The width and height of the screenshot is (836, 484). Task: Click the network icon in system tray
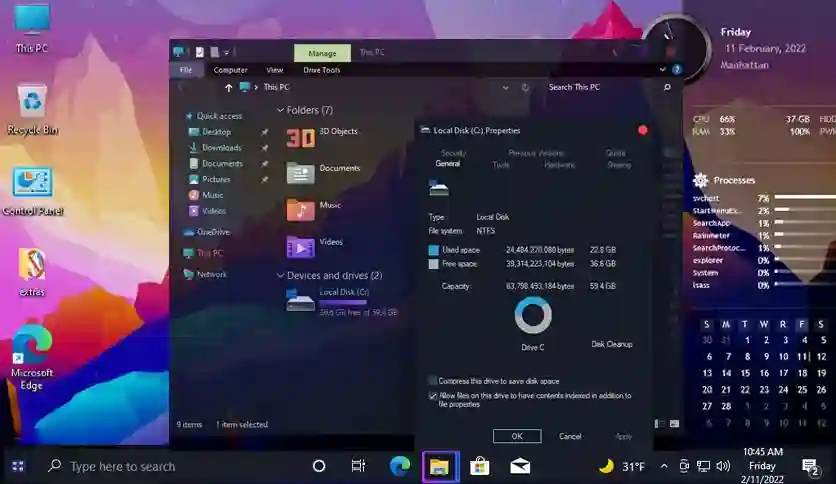[703, 466]
